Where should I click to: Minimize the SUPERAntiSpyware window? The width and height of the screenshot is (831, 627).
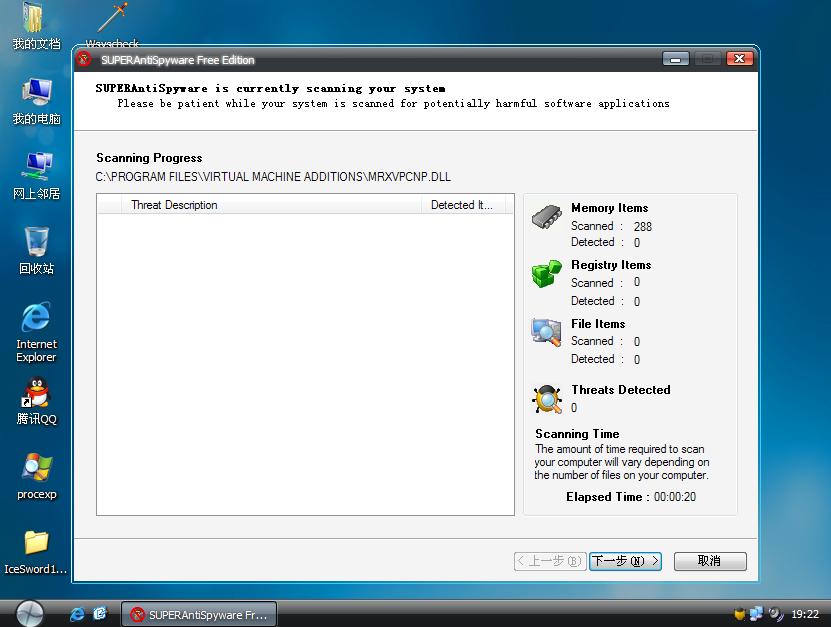click(676, 59)
